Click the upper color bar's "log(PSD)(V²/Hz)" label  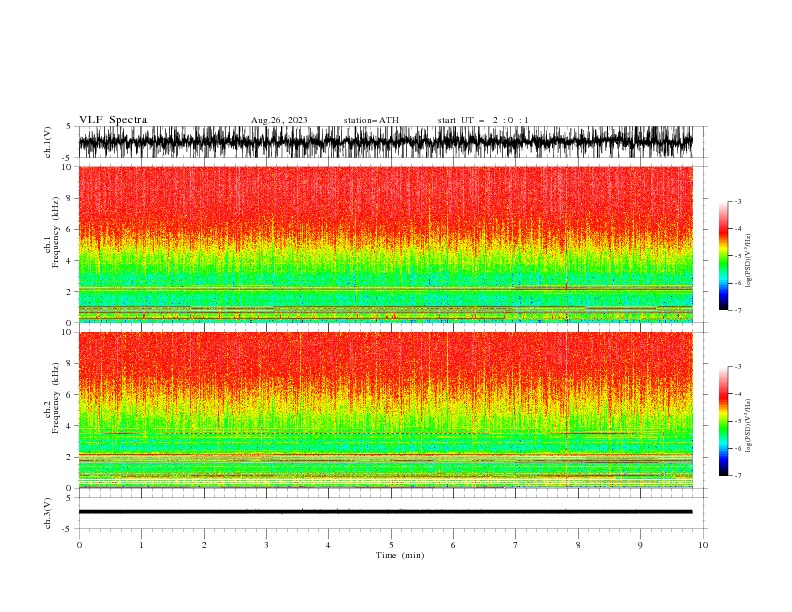749,261
